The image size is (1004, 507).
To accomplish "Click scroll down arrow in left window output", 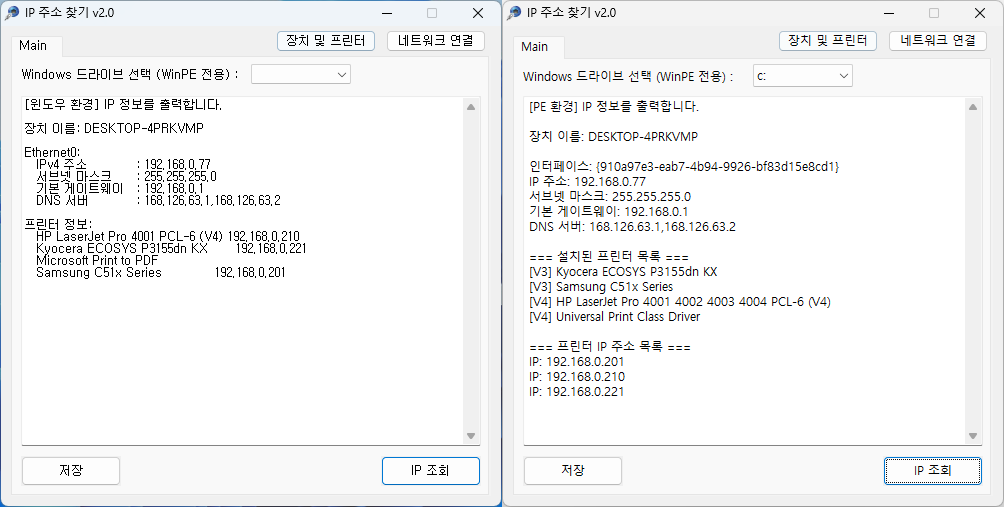I will point(471,436).
